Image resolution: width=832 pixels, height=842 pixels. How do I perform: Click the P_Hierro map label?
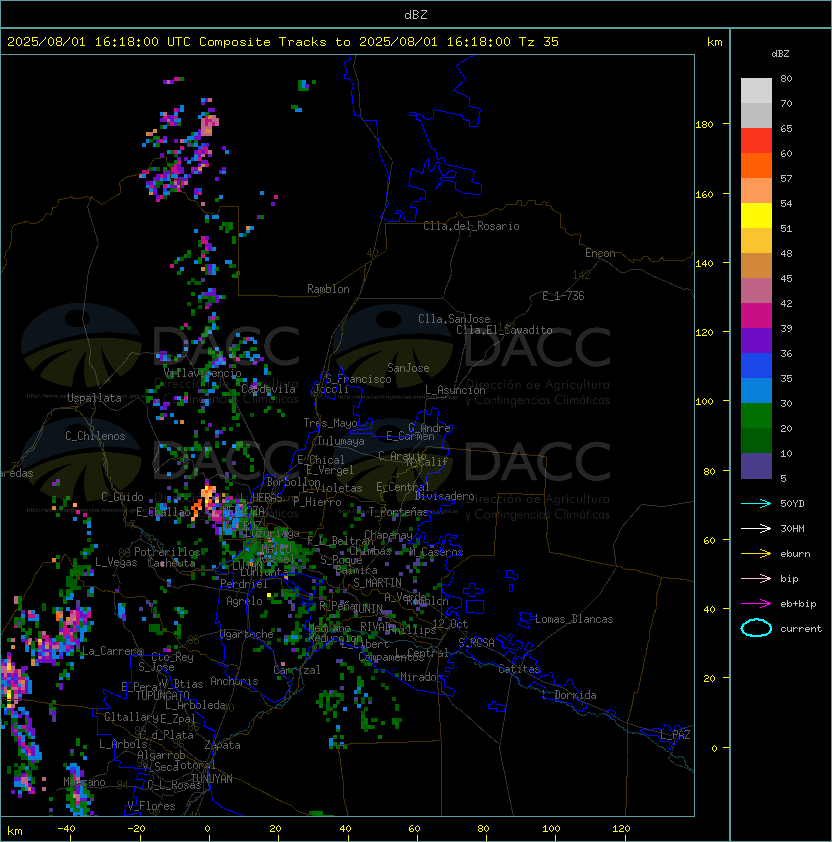coord(317,502)
